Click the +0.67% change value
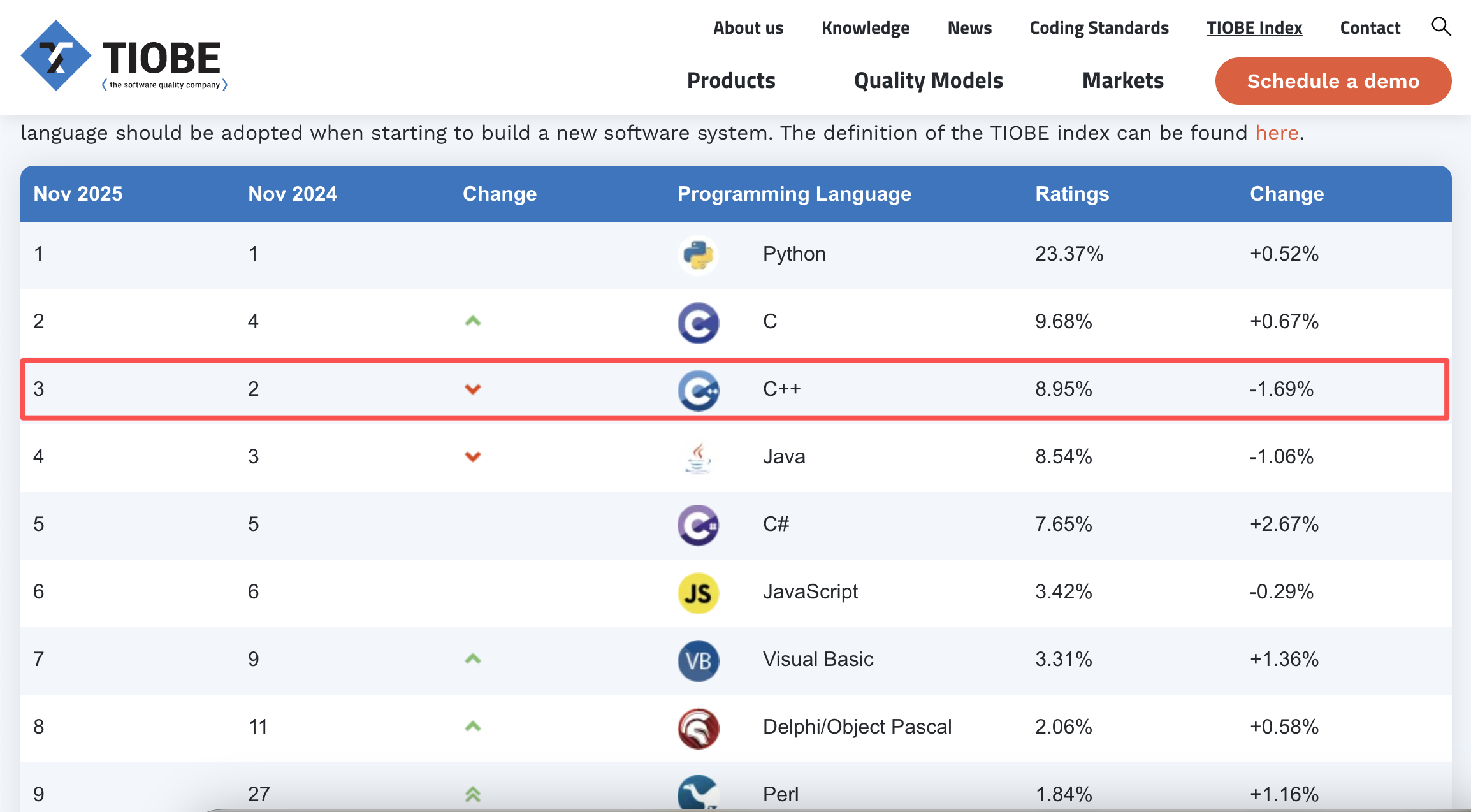This screenshot has width=1471, height=812. click(x=1284, y=321)
